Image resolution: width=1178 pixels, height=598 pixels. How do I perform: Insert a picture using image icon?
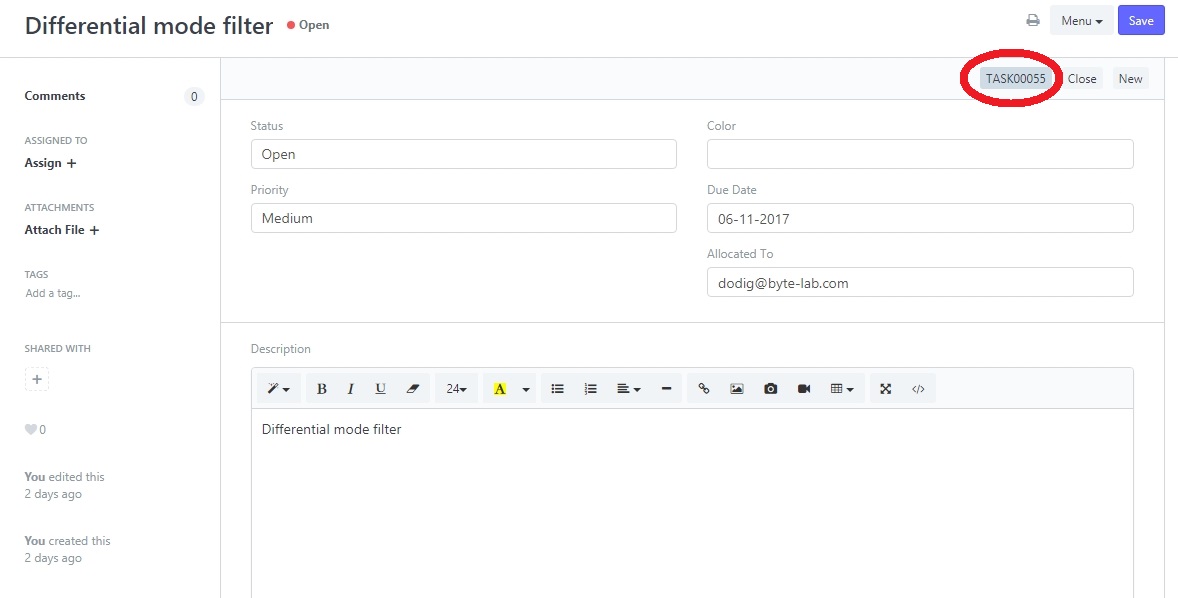point(737,389)
